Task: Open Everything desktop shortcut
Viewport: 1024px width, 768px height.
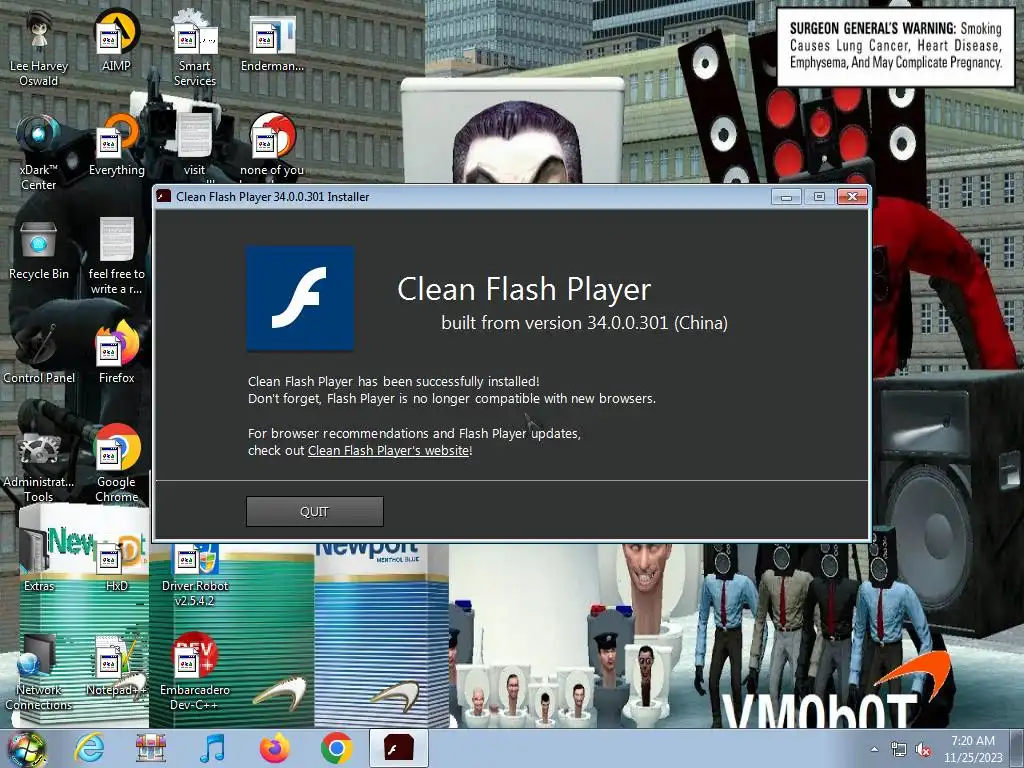Action: coord(116,146)
